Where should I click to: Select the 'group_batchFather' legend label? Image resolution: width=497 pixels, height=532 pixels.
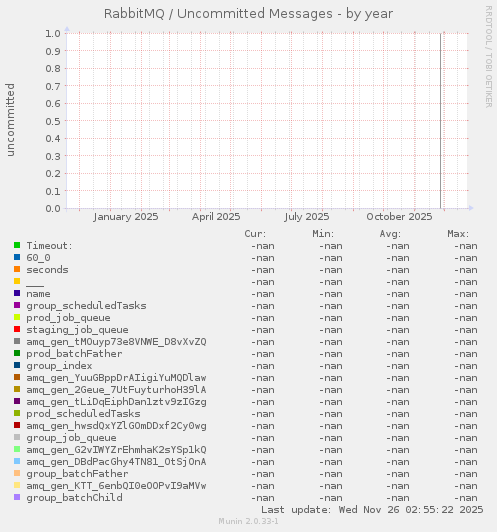pyautogui.click(x=77, y=474)
